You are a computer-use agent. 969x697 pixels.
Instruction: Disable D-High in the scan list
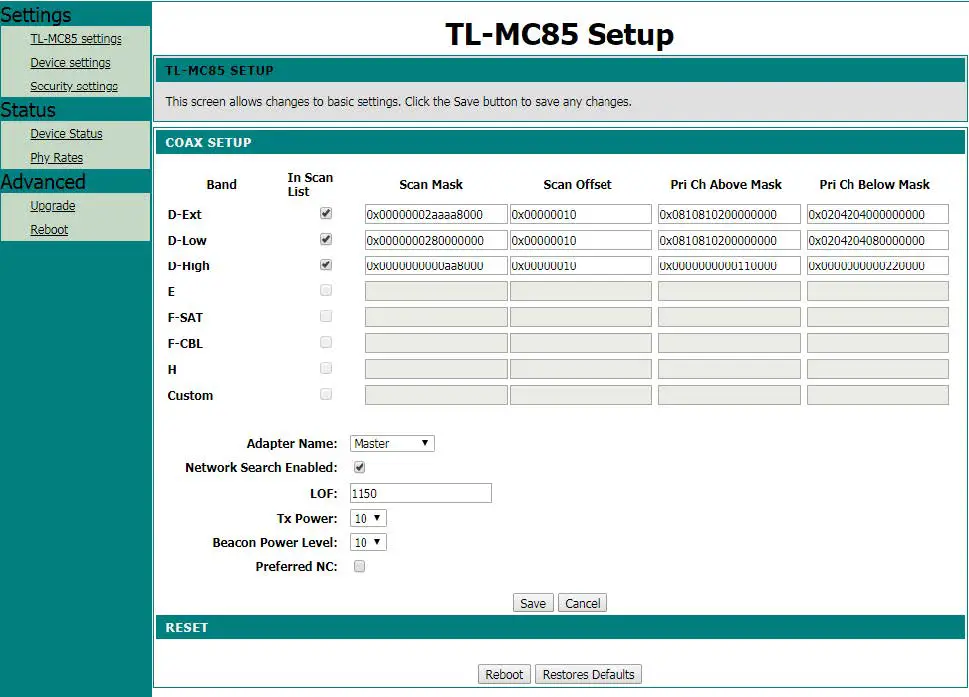[x=325, y=264]
